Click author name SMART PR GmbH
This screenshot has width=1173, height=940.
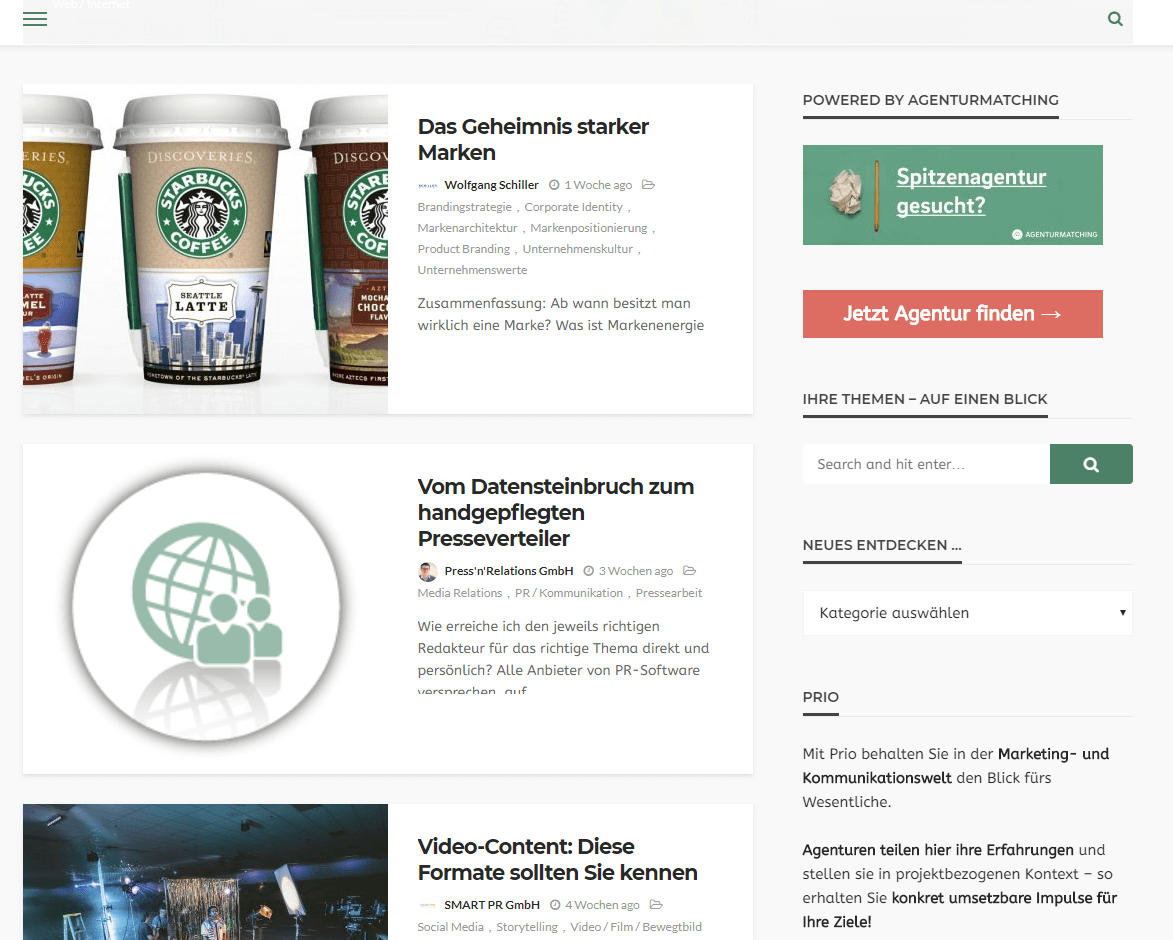click(491, 905)
